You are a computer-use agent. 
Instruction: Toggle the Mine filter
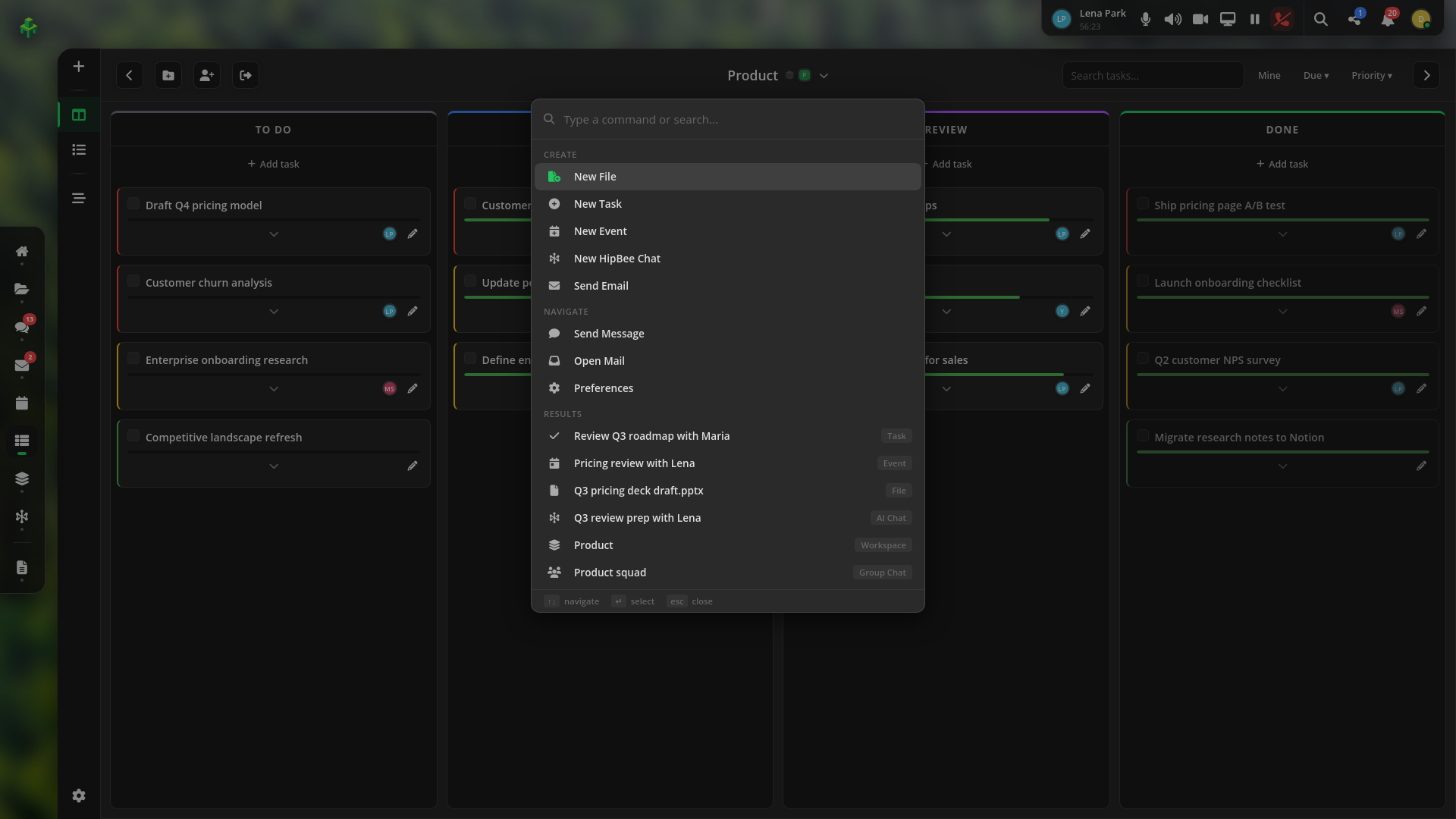1269,76
